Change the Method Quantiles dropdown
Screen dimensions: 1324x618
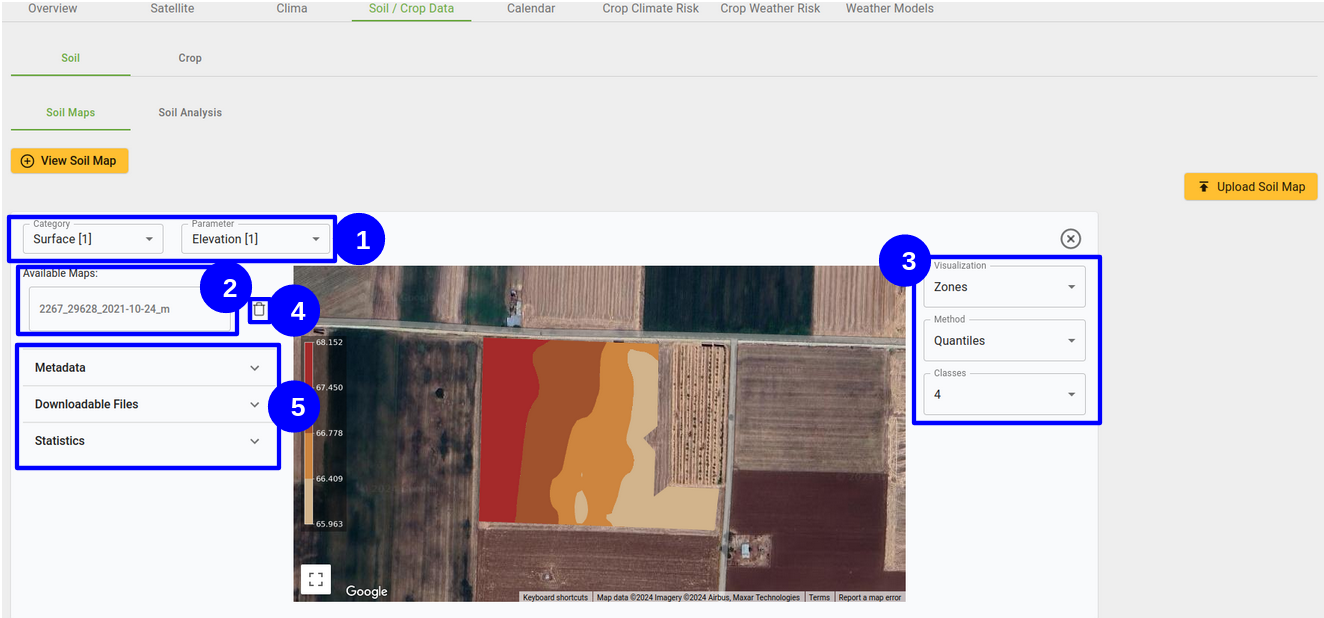pyautogui.click(x=1003, y=341)
